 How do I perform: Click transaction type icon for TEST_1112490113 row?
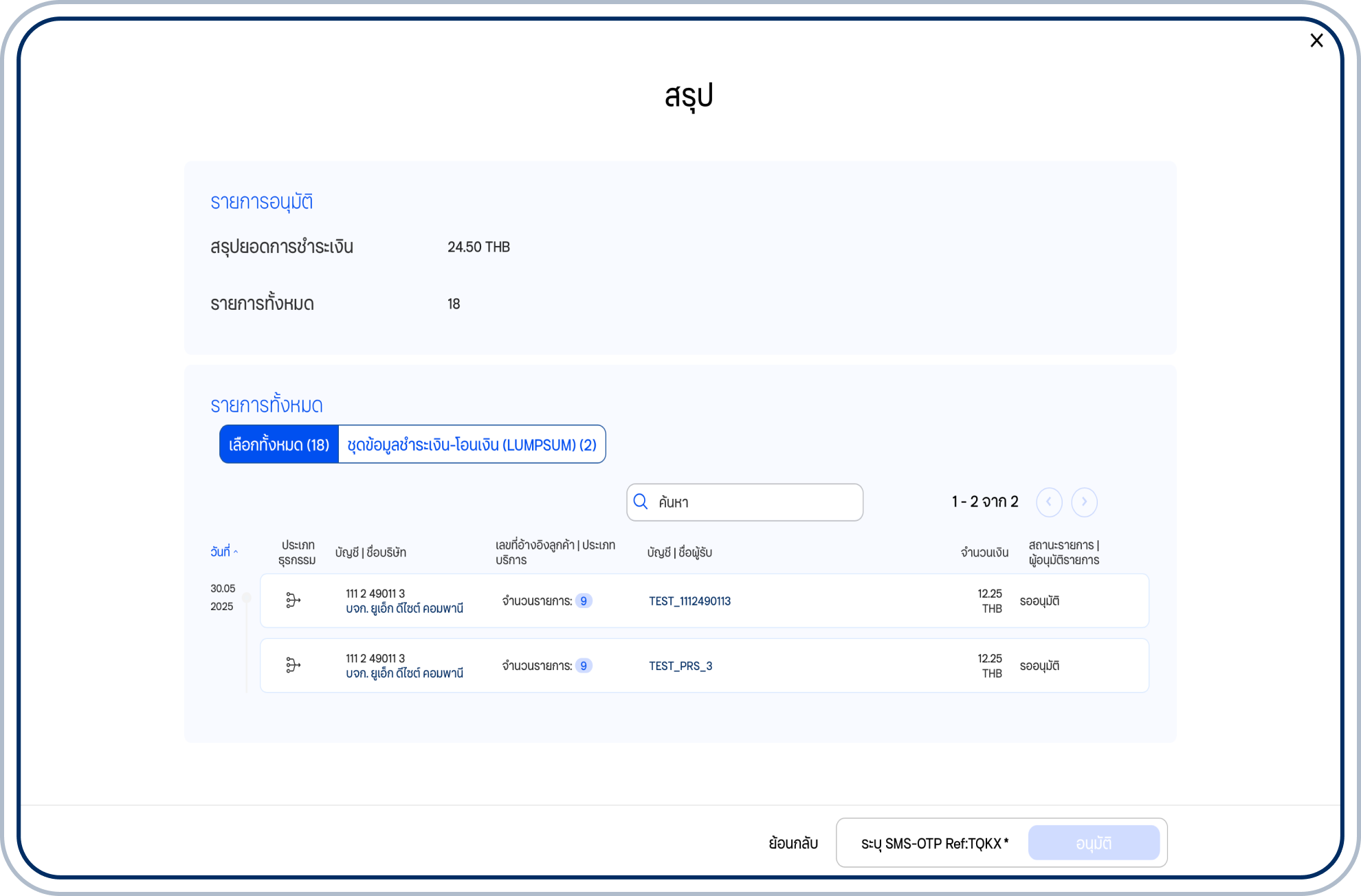pos(293,601)
